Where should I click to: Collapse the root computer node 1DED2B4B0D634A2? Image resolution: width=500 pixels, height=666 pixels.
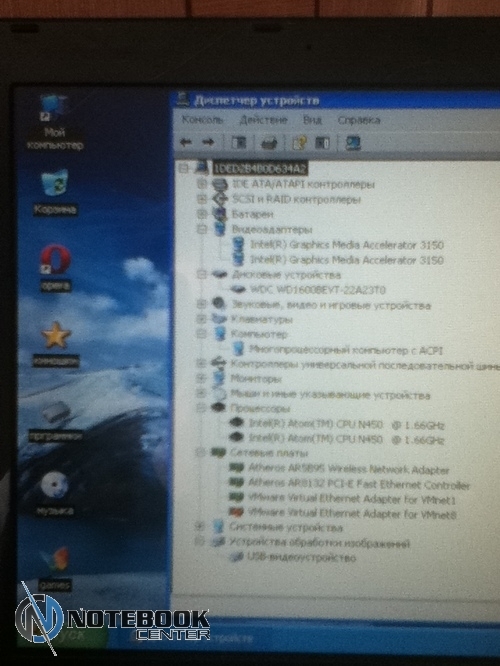pyautogui.click(x=184, y=169)
